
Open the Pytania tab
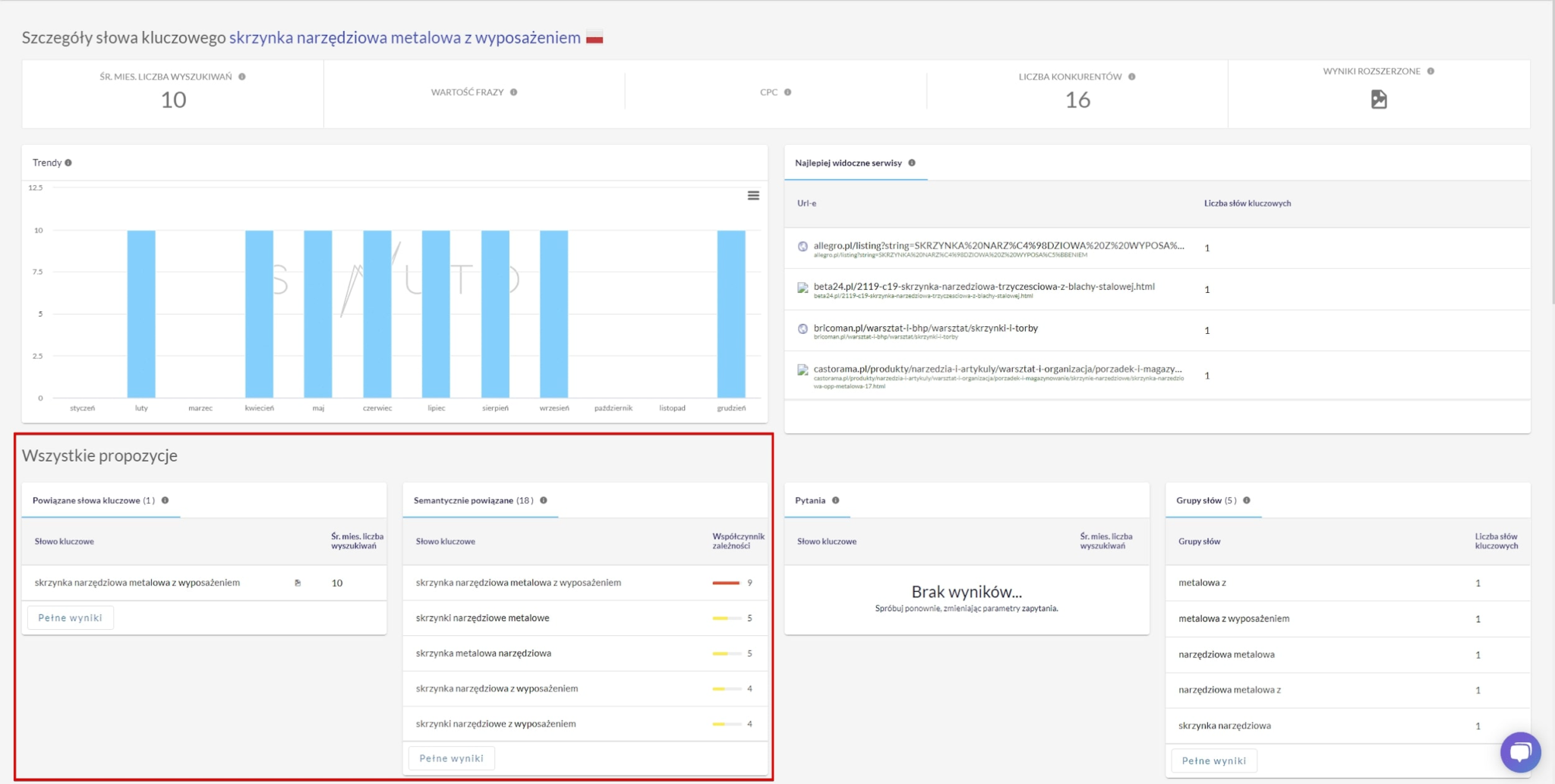click(x=809, y=501)
